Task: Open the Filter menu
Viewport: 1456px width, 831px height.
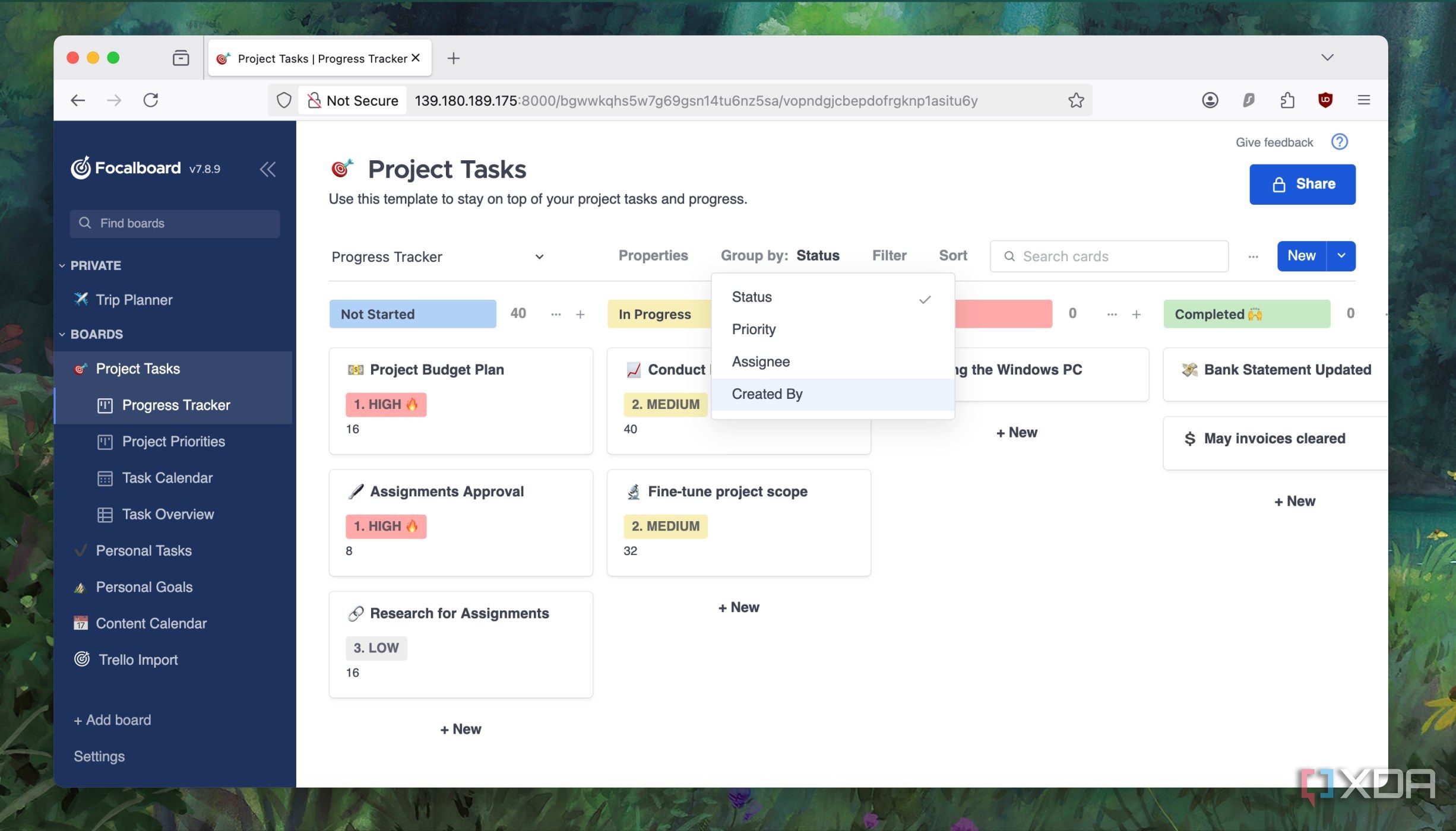Action: coord(889,255)
